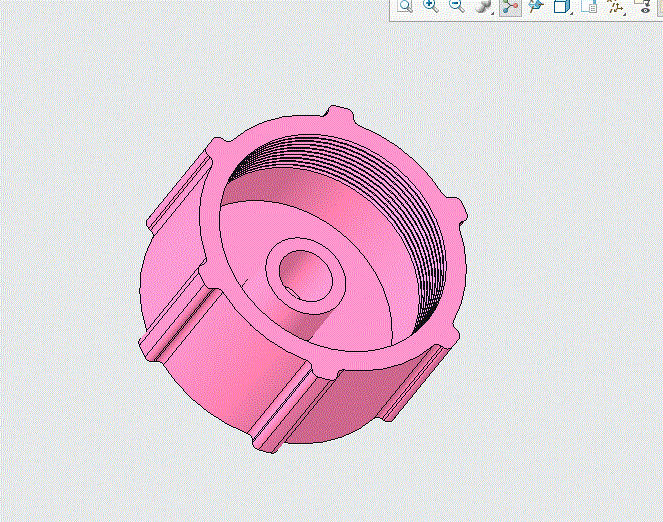Click the Zoom In magnifier icon
The height and width of the screenshot is (522, 663).
(430, 6)
